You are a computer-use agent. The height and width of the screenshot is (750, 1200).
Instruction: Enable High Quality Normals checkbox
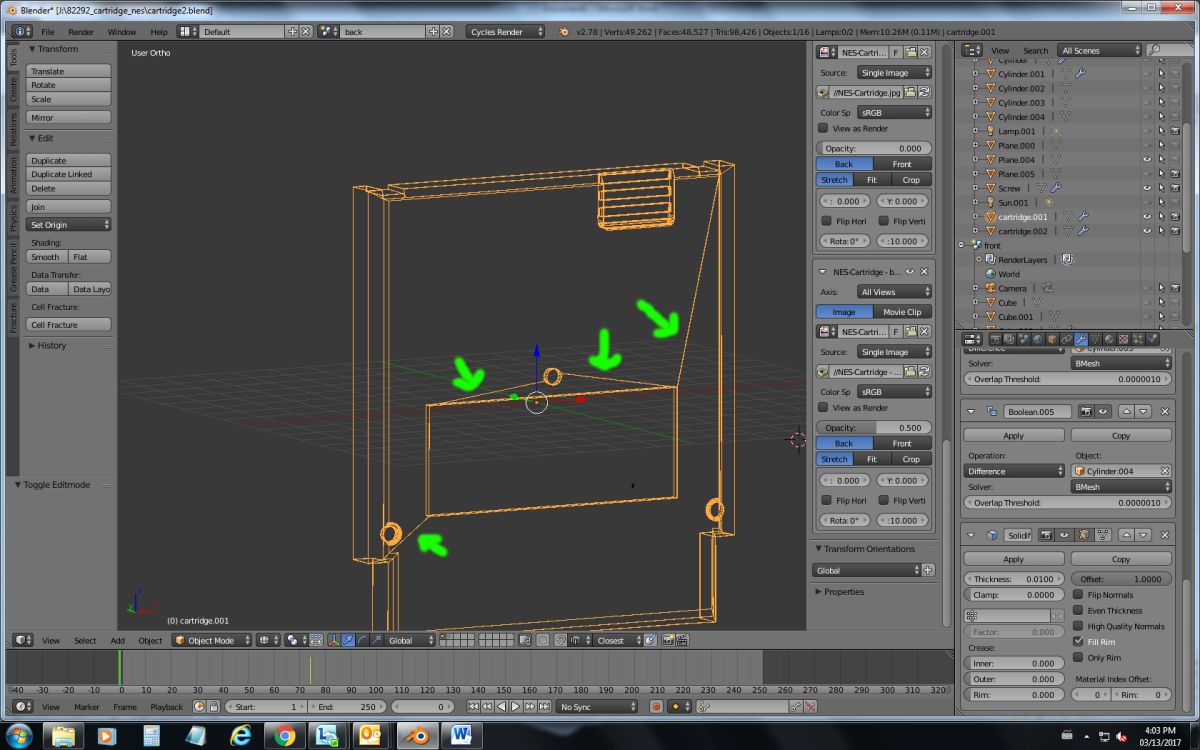(1078, 626)
